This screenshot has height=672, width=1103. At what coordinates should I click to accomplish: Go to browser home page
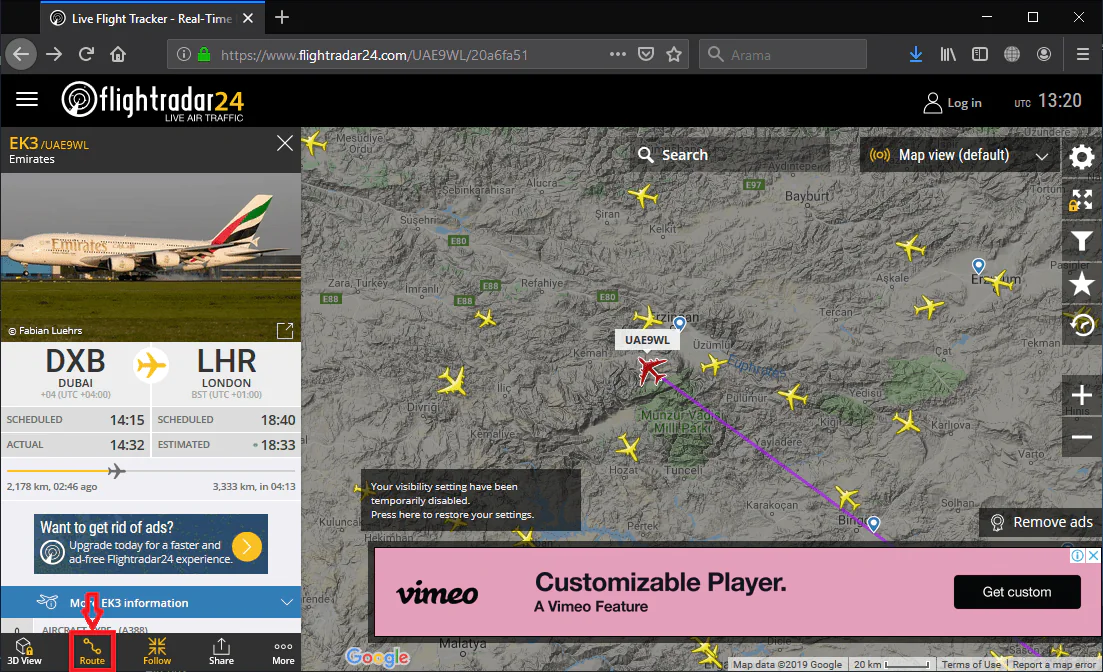118,54
